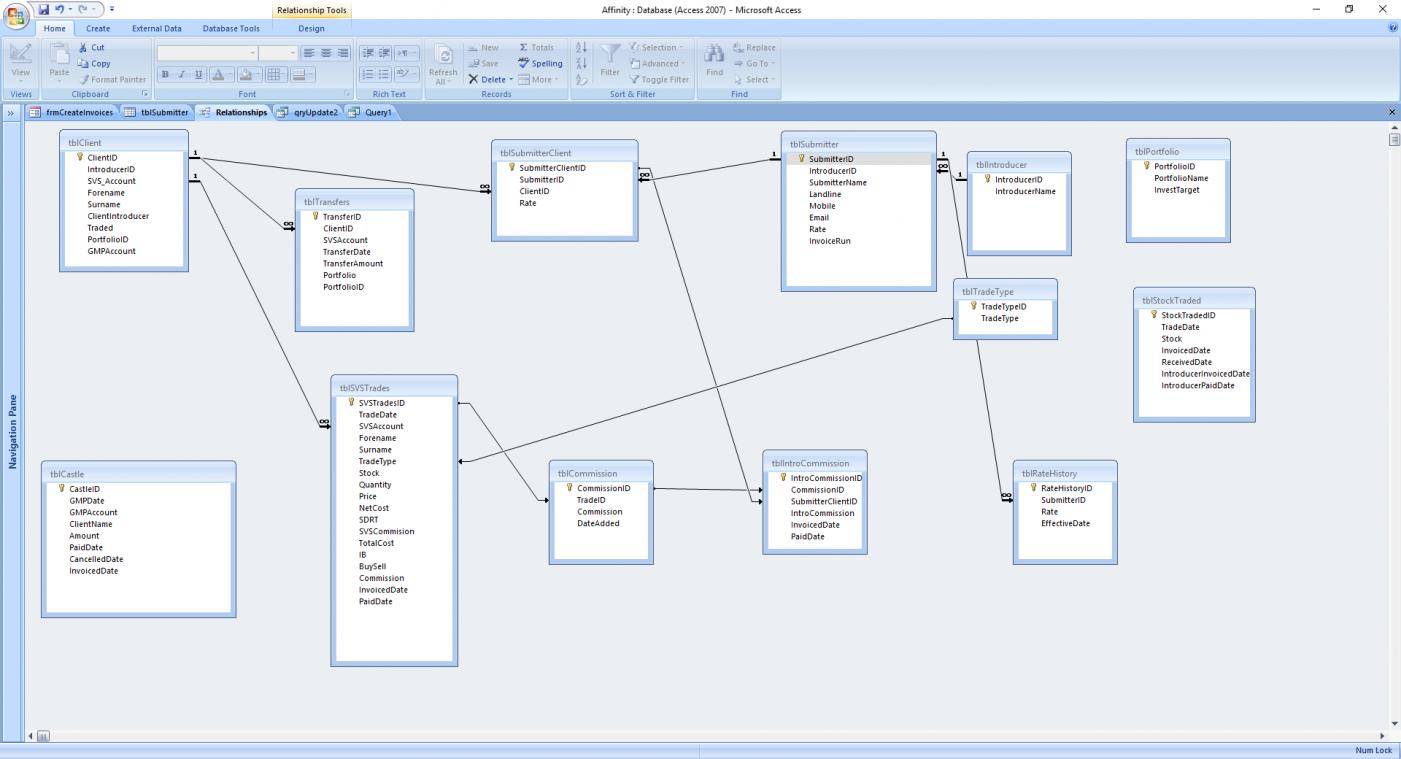Align text to the right

coord(343,53)
